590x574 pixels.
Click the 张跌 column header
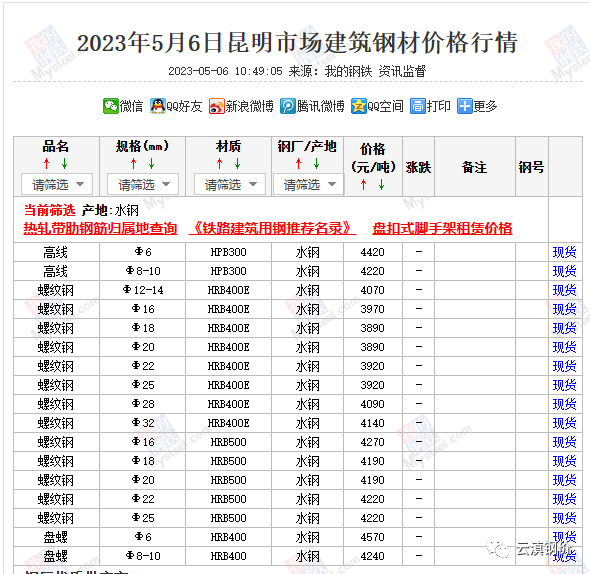point(418,167)
